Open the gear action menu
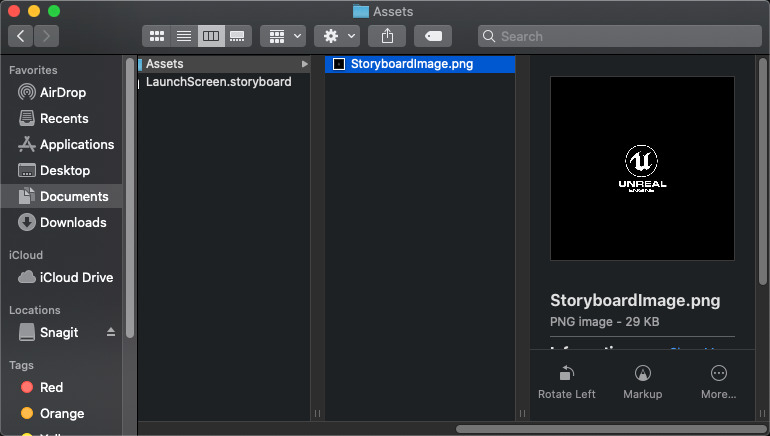 tap(337, 36)
